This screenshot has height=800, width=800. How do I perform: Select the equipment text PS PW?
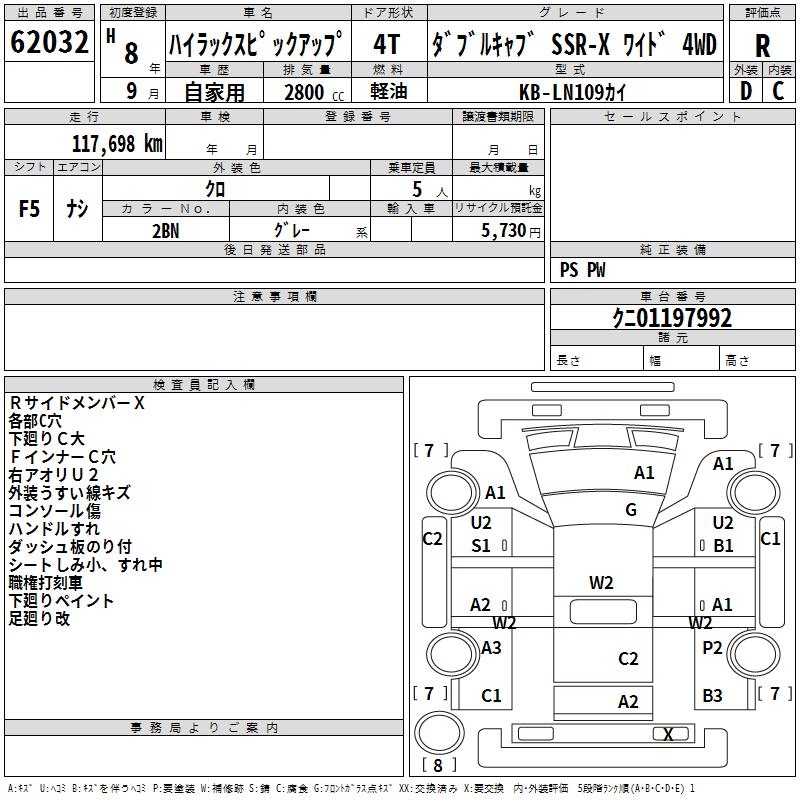coord(583,270)
